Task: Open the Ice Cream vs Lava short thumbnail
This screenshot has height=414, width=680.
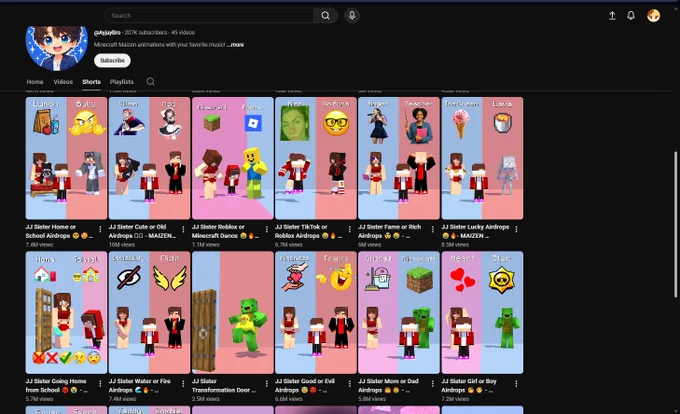Action: (x=482, y=158)
